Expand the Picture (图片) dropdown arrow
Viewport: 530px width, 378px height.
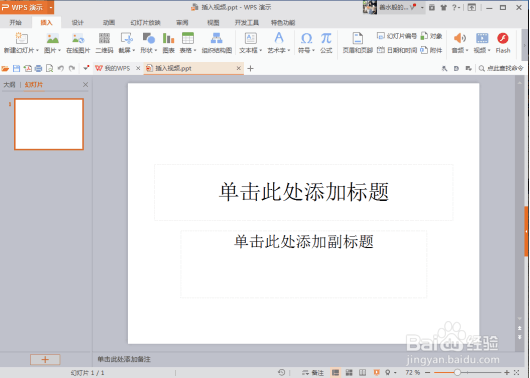pyautogui.click(x=59, y=50)
